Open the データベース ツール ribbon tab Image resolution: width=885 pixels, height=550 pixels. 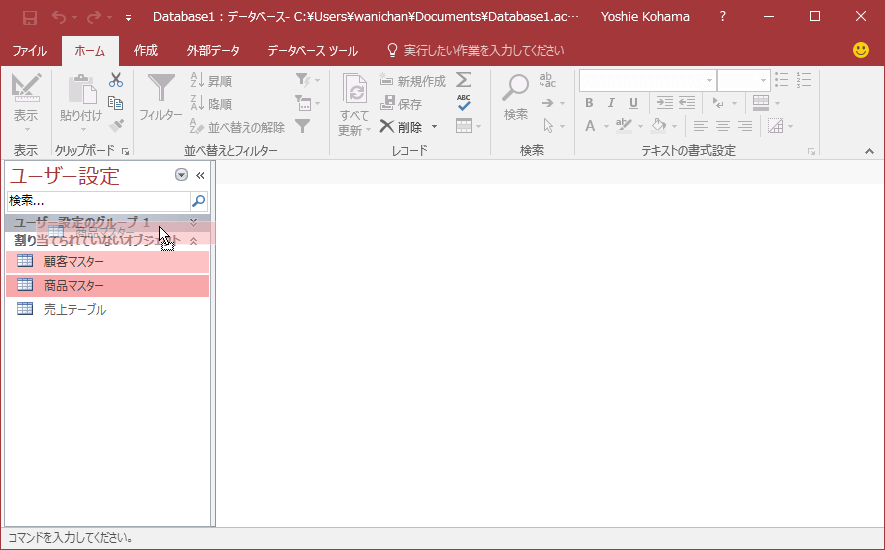(x=312, y=51)
